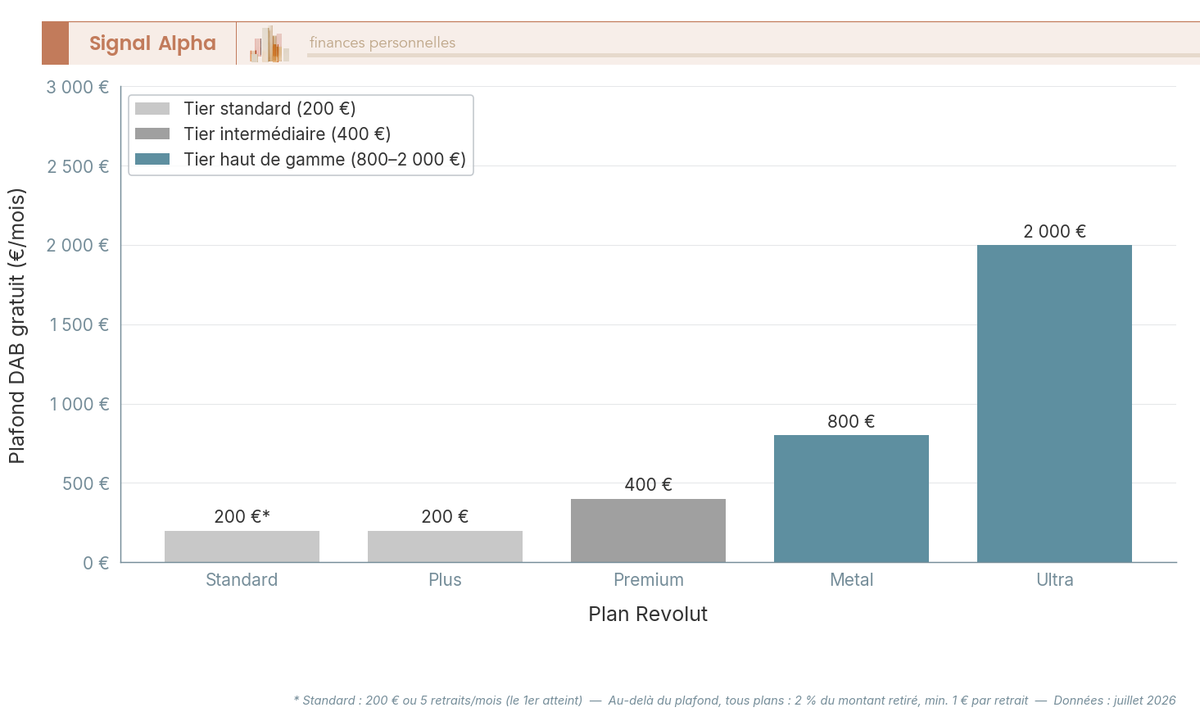1200x721 pixels.
Task: Click the '400 €' value label
Action: 648,485
